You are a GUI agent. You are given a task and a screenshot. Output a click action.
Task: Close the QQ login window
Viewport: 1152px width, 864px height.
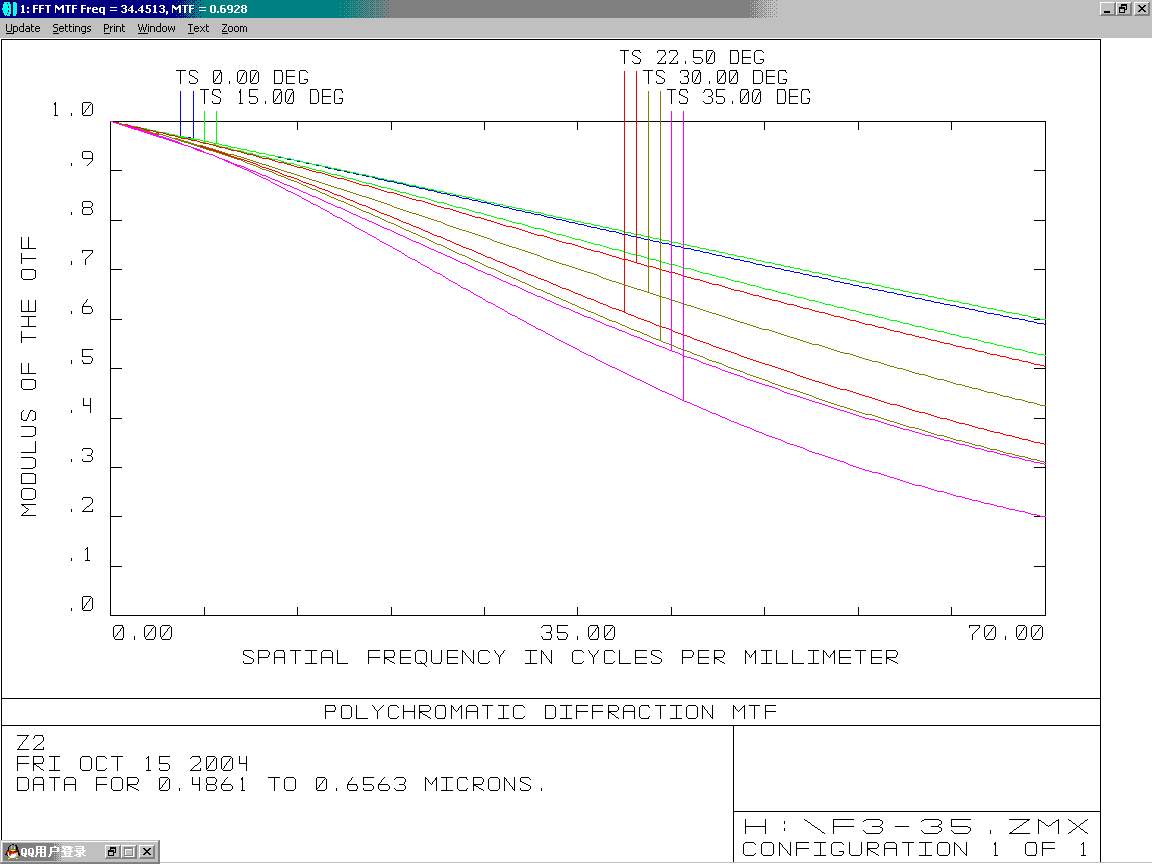[147, 852]
